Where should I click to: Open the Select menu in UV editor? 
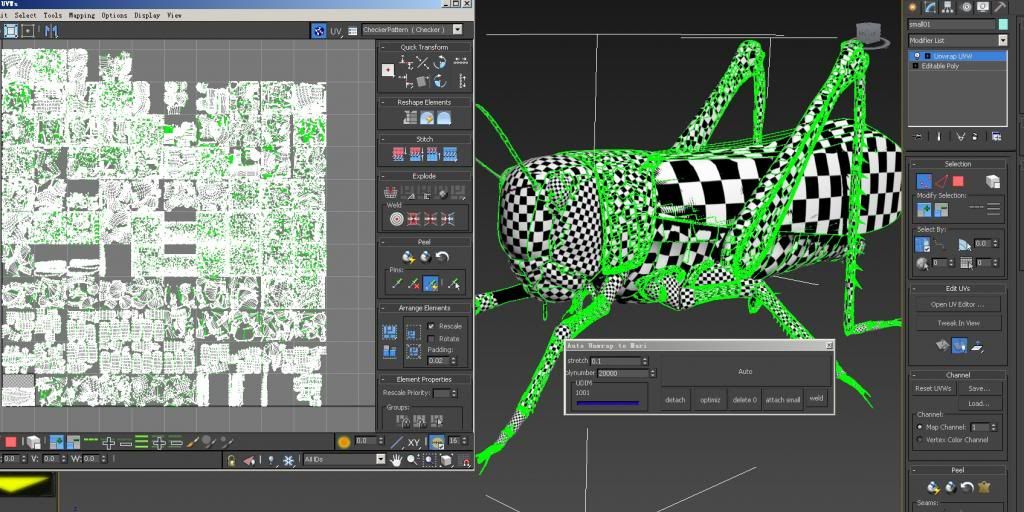tap(25, 15)
